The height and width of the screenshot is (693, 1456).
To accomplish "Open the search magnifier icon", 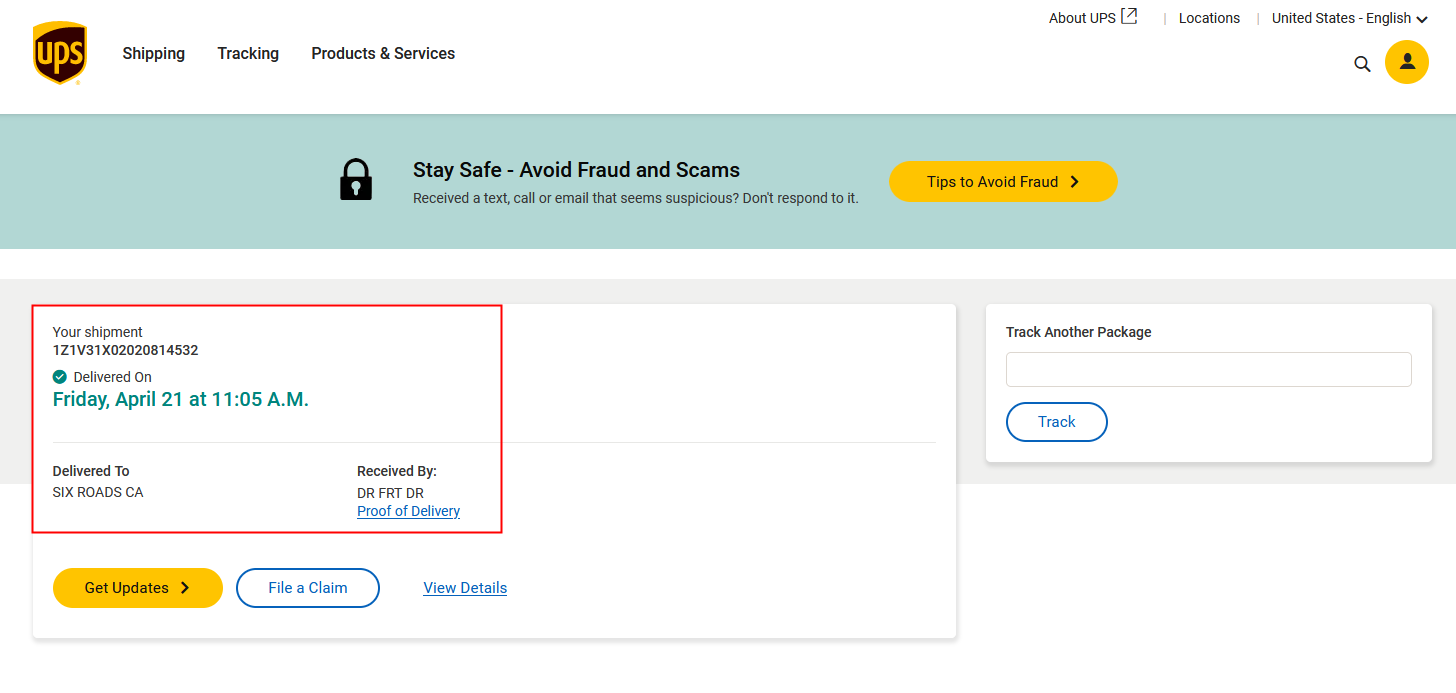I will pos(1362,63).
